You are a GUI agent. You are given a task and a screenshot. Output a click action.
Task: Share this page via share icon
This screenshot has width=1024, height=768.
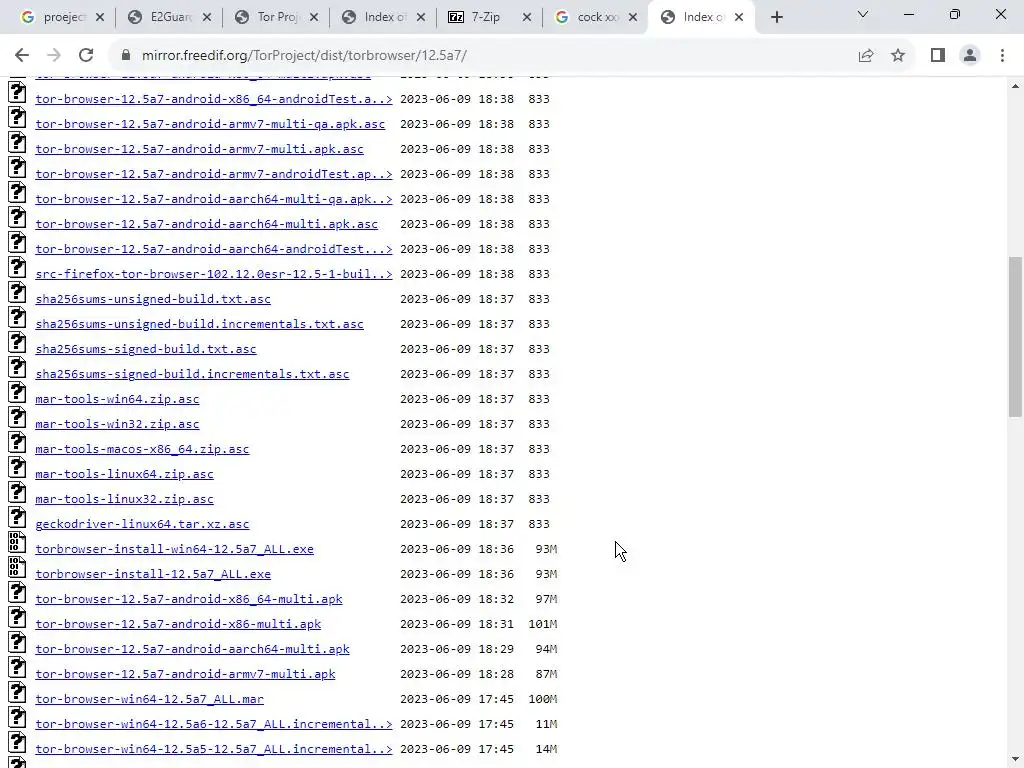866,56
